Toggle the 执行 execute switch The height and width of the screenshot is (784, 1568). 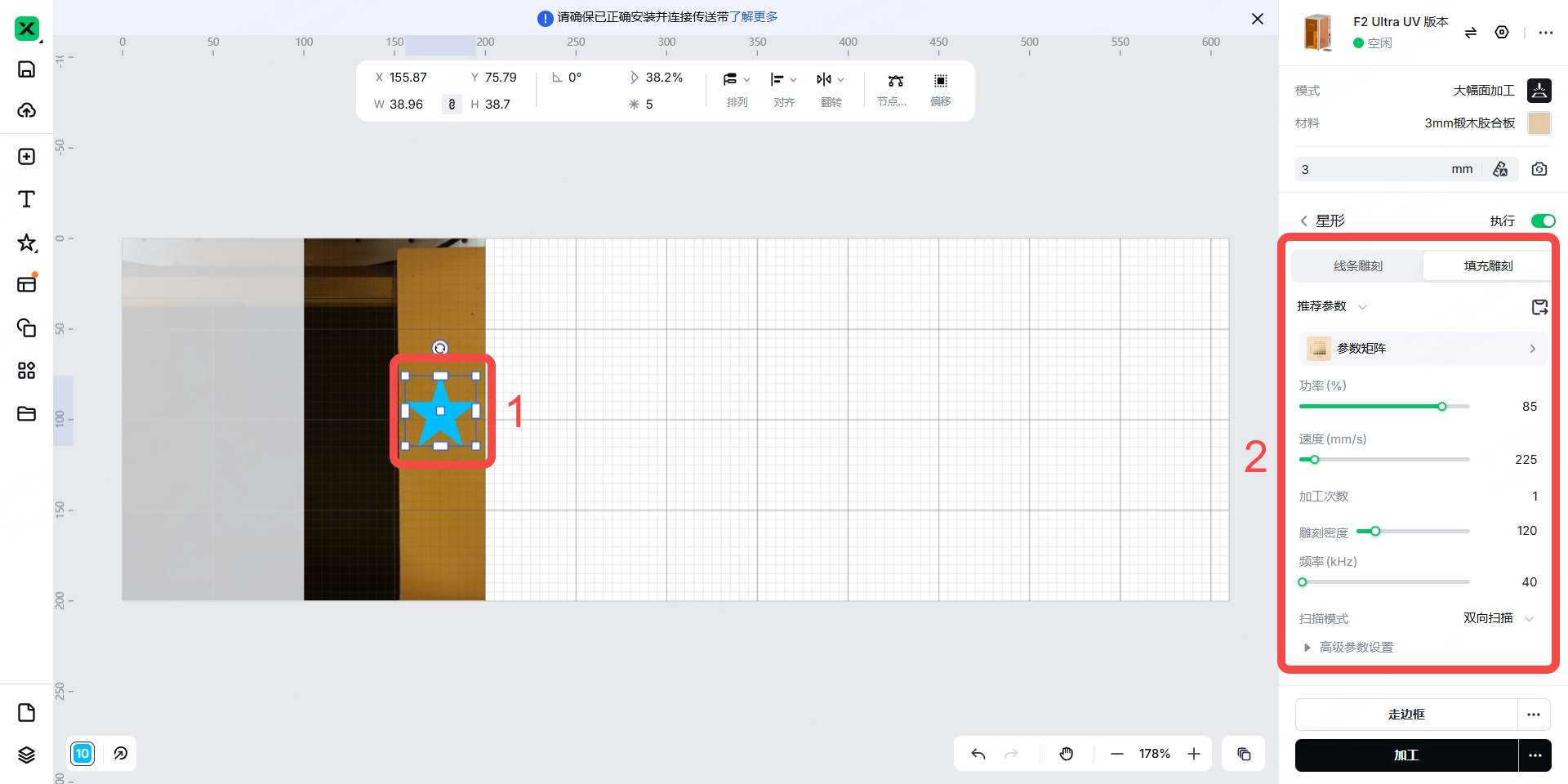point(1542,220)
